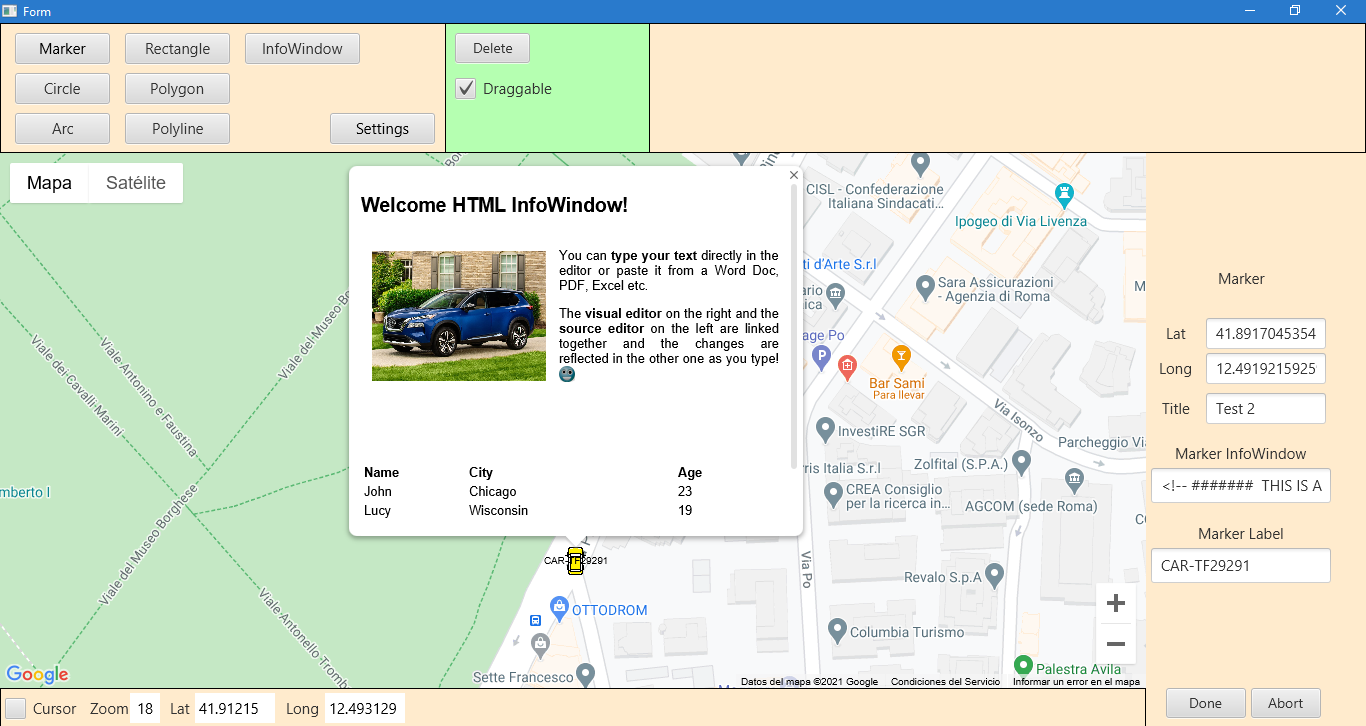This screenshot has width=1366, height=726.
Task: Enable the Cursor checkbox
Action: (16, 708)
